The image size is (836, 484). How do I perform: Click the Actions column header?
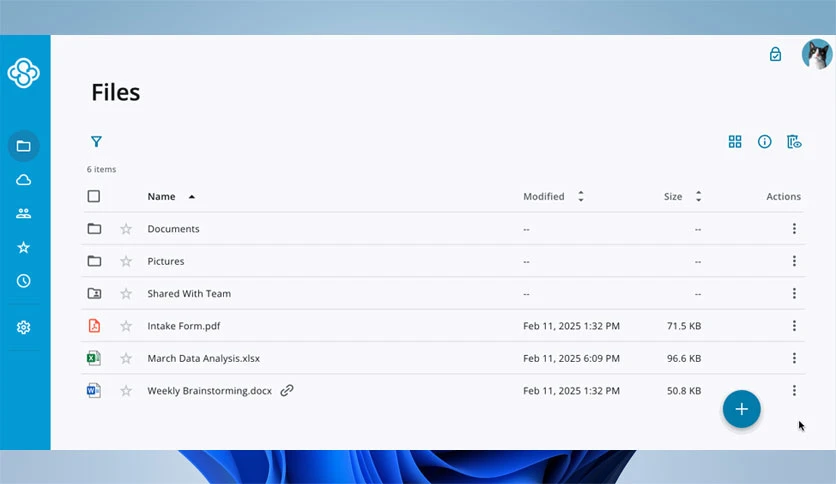784,197
